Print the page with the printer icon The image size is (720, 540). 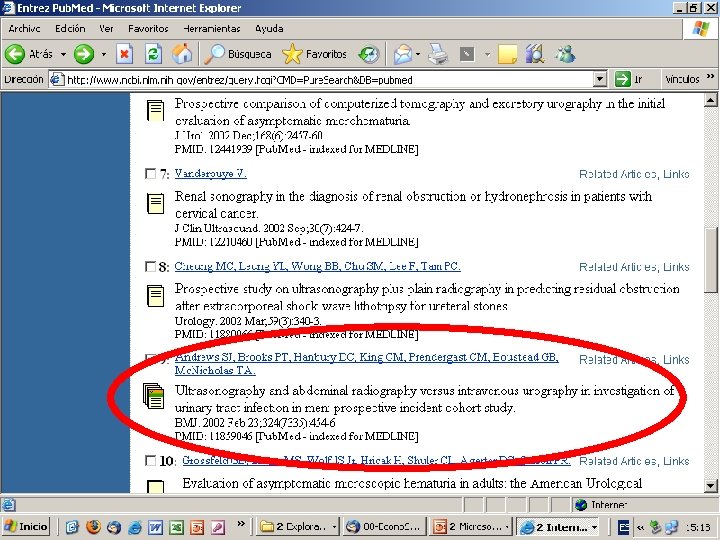tap(438, 54)
